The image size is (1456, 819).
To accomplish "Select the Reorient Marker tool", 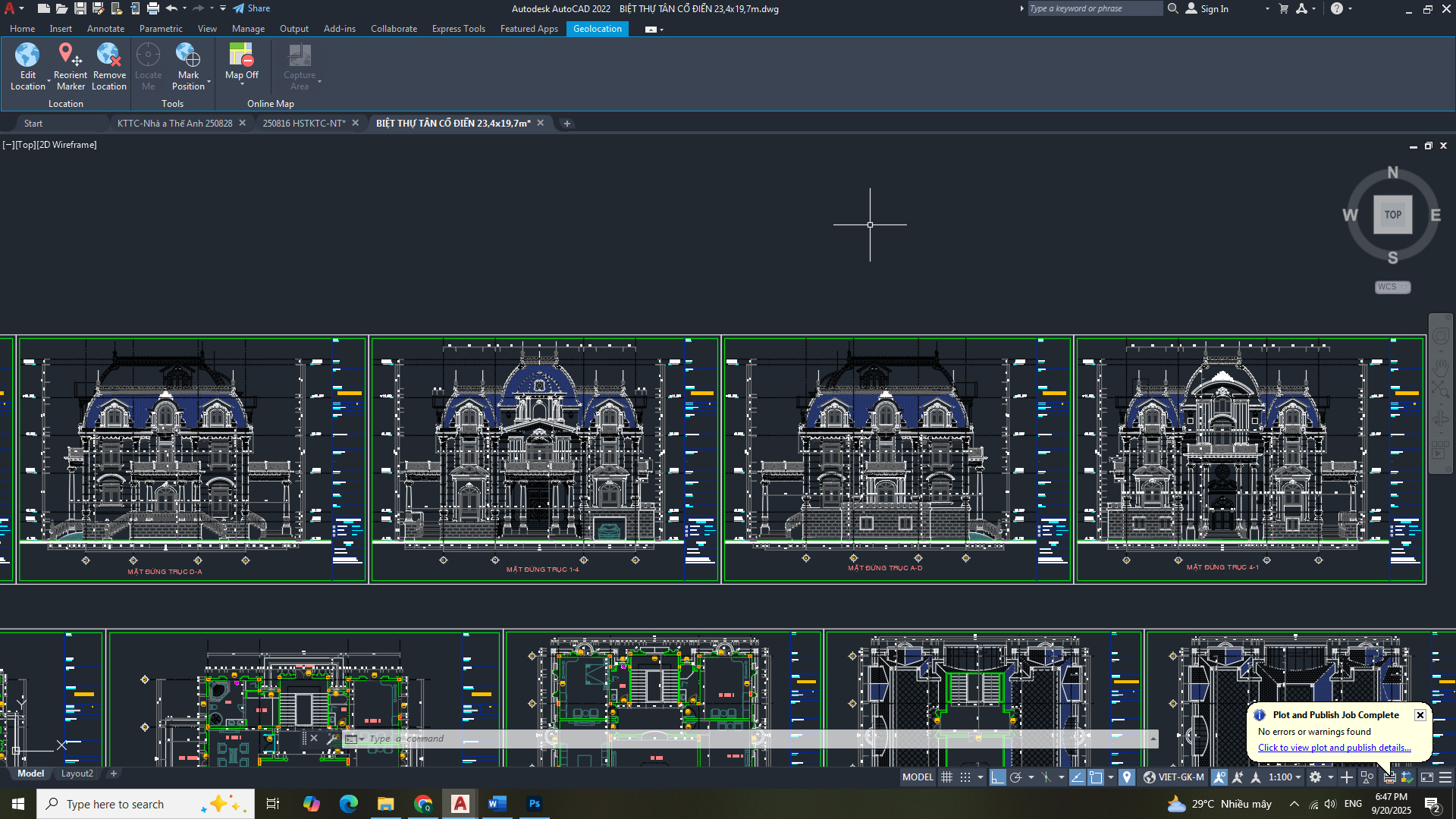I will tap(69, 55).
